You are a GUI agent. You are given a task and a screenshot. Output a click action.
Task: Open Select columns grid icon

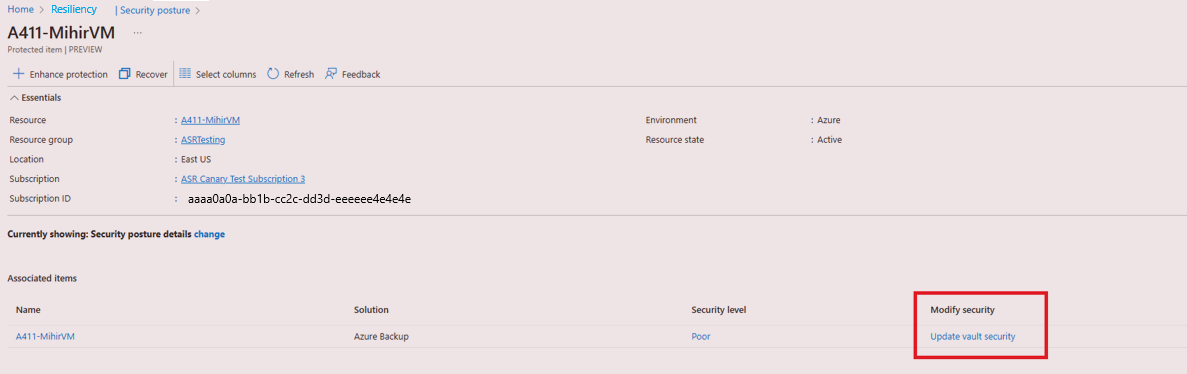click(x=185, y=74)
